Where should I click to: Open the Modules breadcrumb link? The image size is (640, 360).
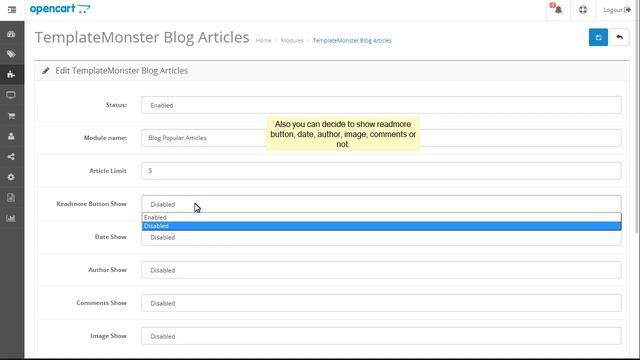(x=292, y=40)
